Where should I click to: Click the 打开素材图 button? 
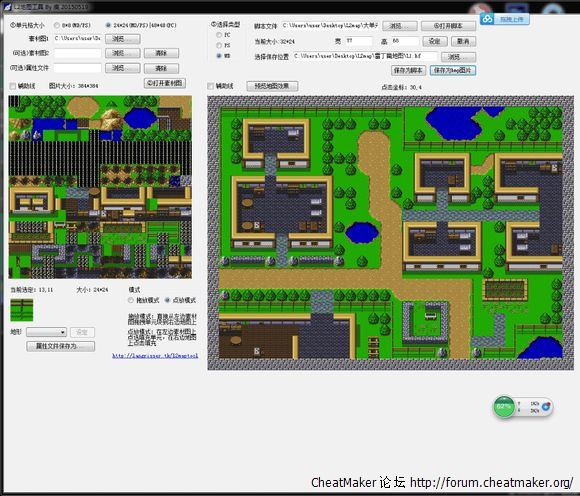[165, 83]
